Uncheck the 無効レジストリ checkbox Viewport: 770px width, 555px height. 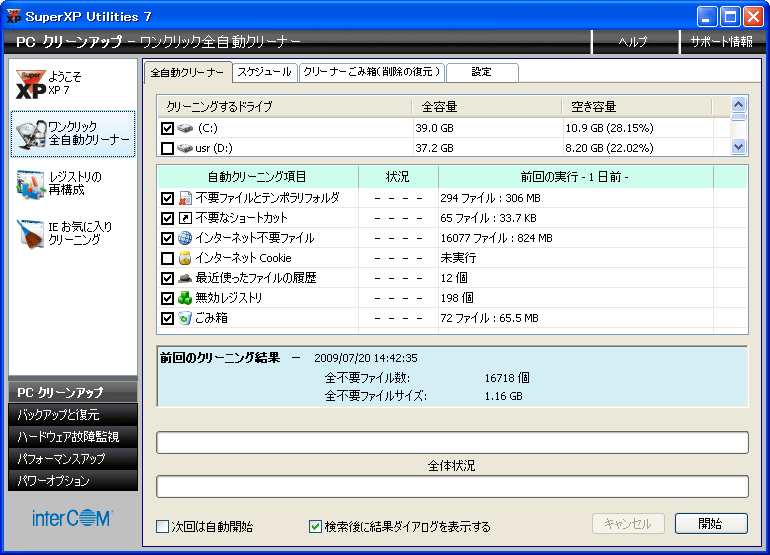coord(167,298)
